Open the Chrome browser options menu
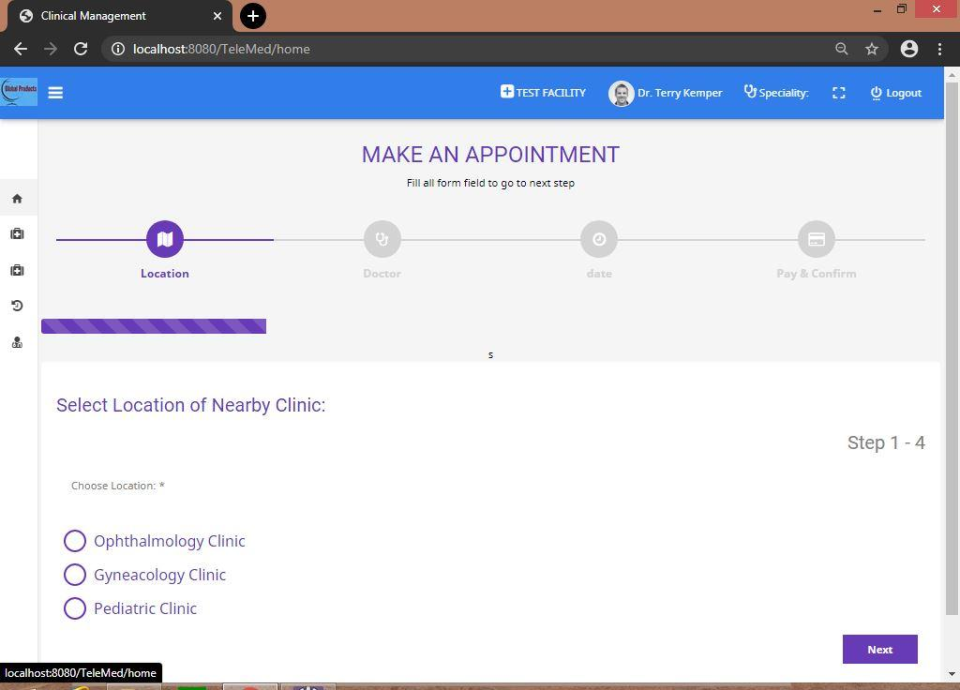Image resolution: width=960 pixels, height=690 pixels. [x=938, y=48]
